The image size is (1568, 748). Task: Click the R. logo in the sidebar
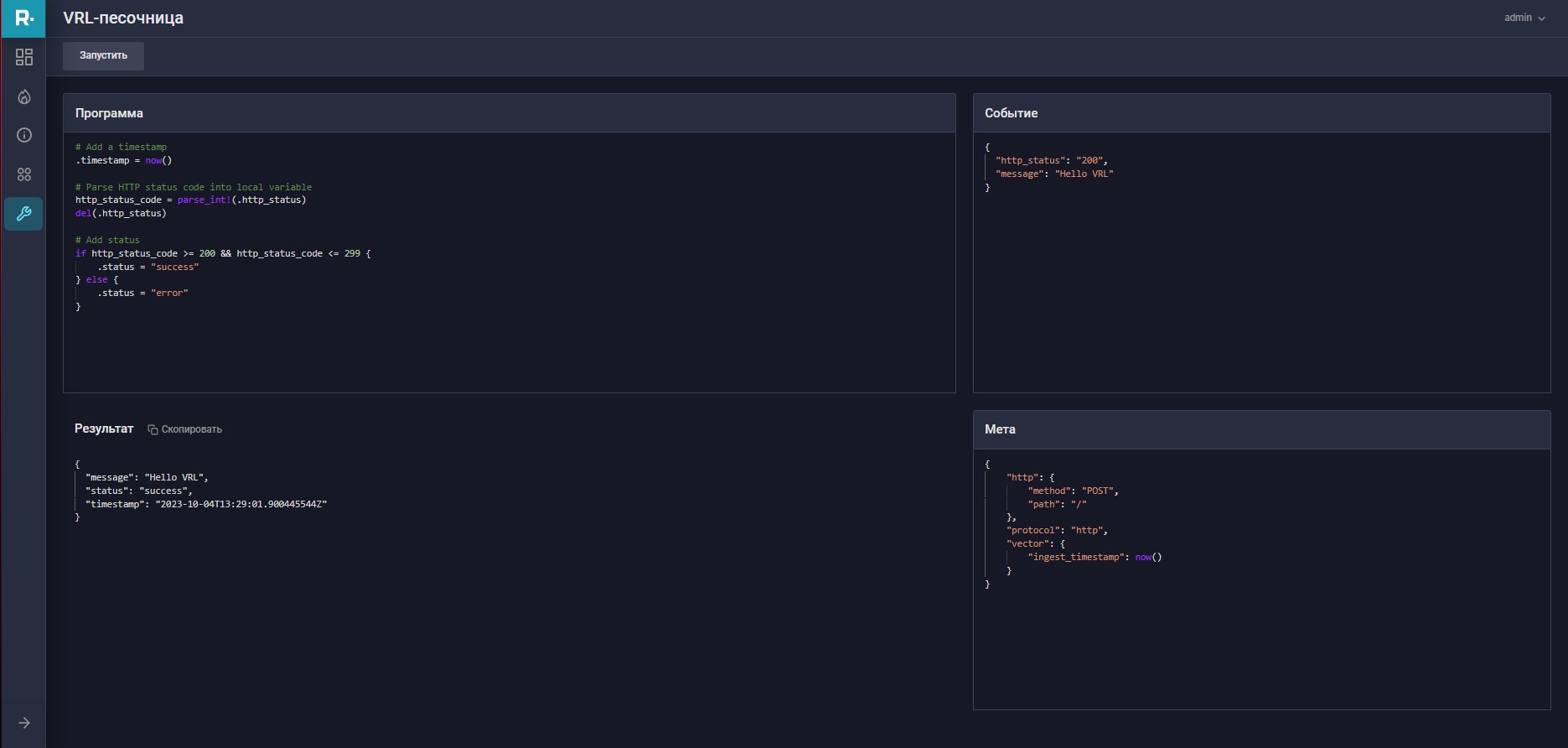[23, 18]
